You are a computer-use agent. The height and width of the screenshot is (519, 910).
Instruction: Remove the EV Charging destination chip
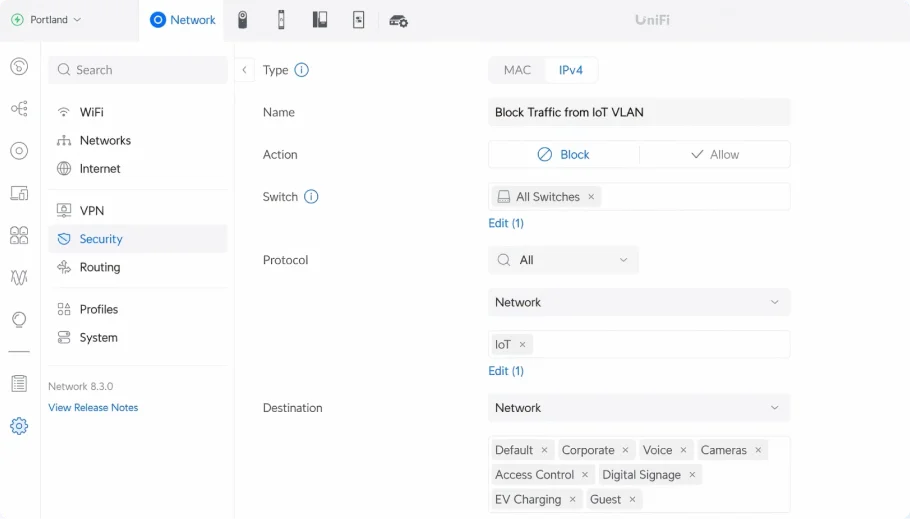click(x=572, y=499)
